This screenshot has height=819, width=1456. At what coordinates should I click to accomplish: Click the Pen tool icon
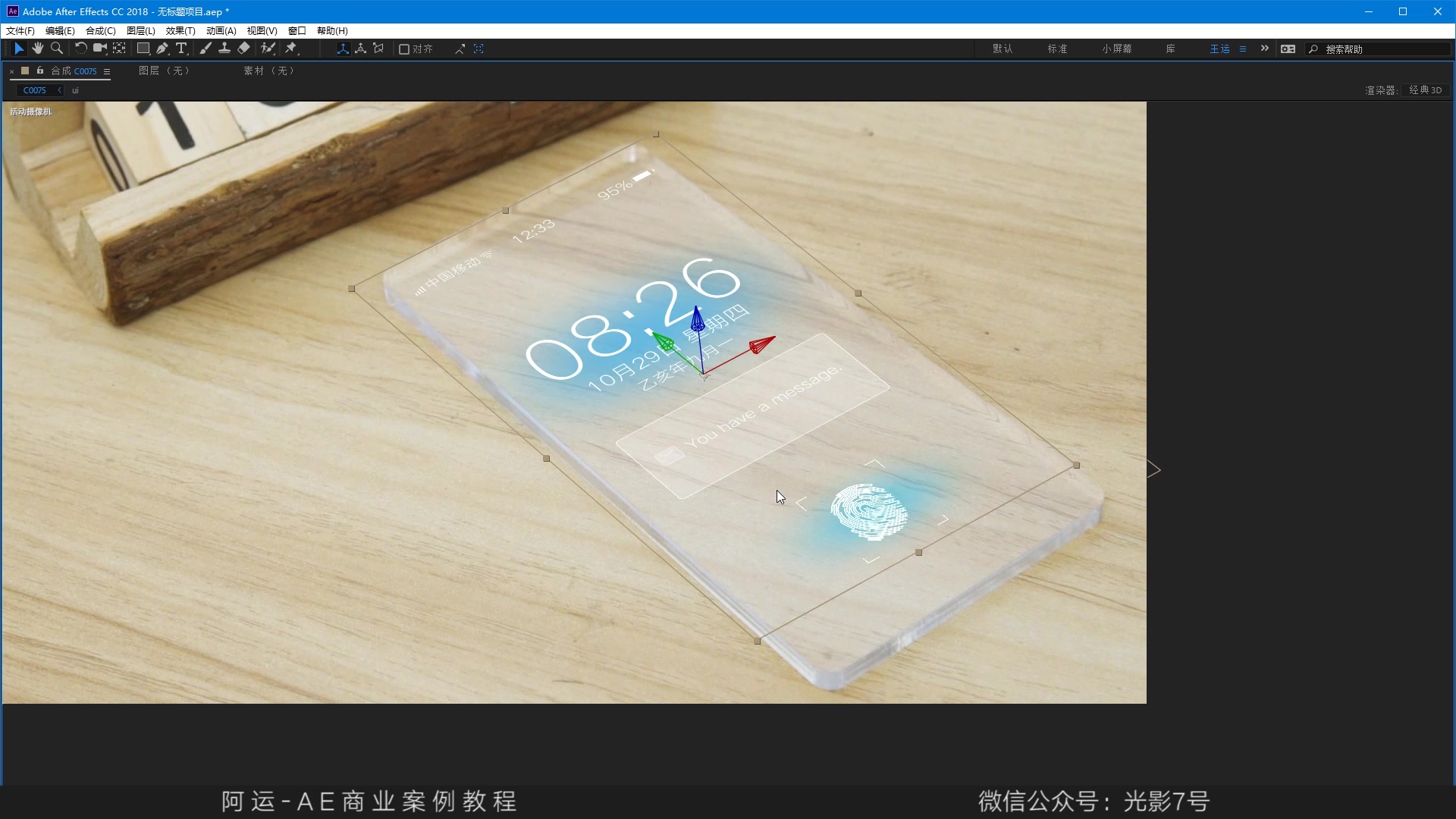(x=163, y=48)
